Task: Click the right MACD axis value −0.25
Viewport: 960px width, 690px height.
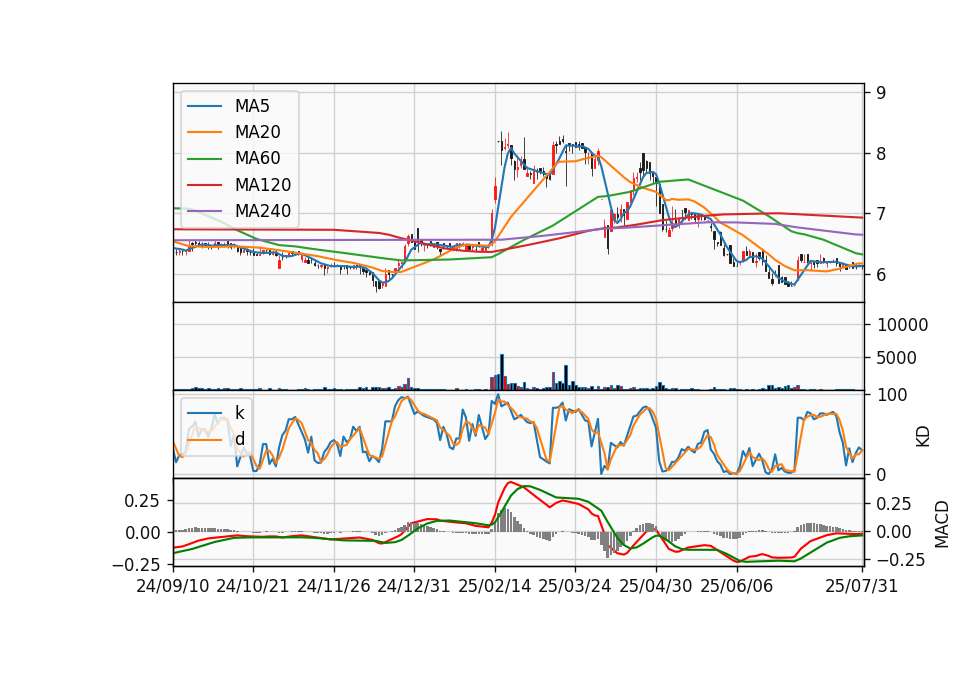Action: (x=901, y=560)
